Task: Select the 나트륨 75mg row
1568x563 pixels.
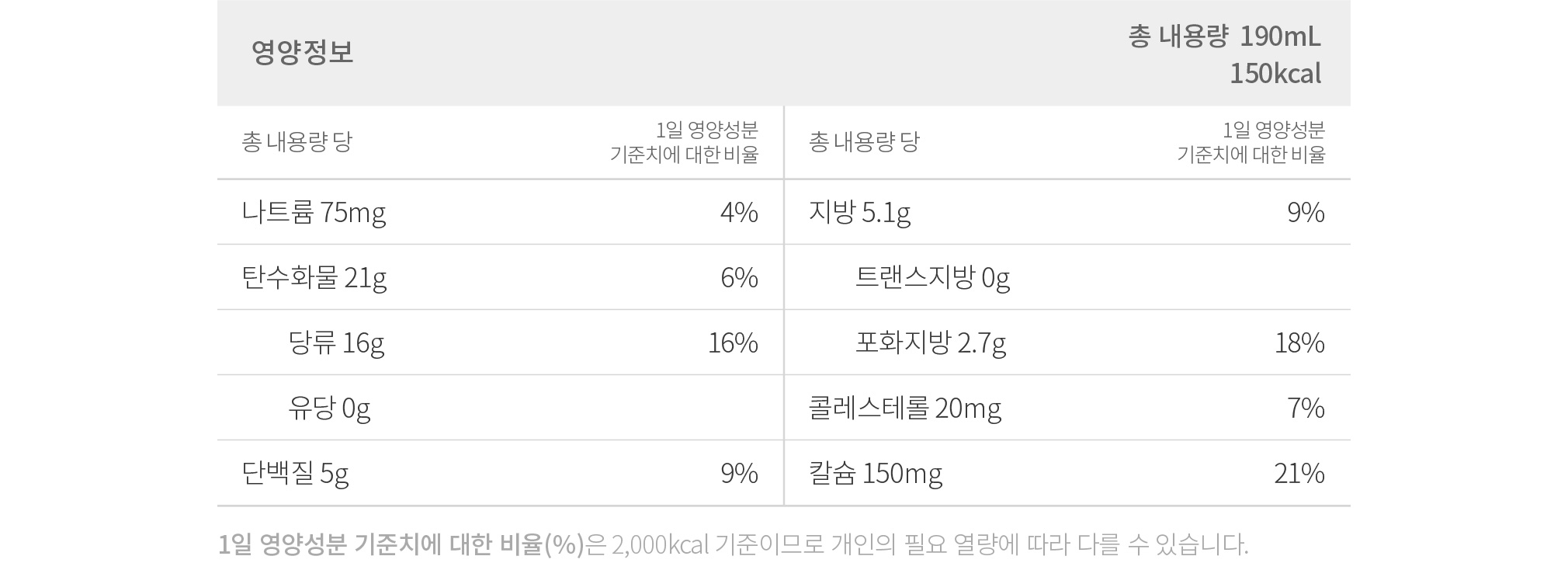Action: 500,212
